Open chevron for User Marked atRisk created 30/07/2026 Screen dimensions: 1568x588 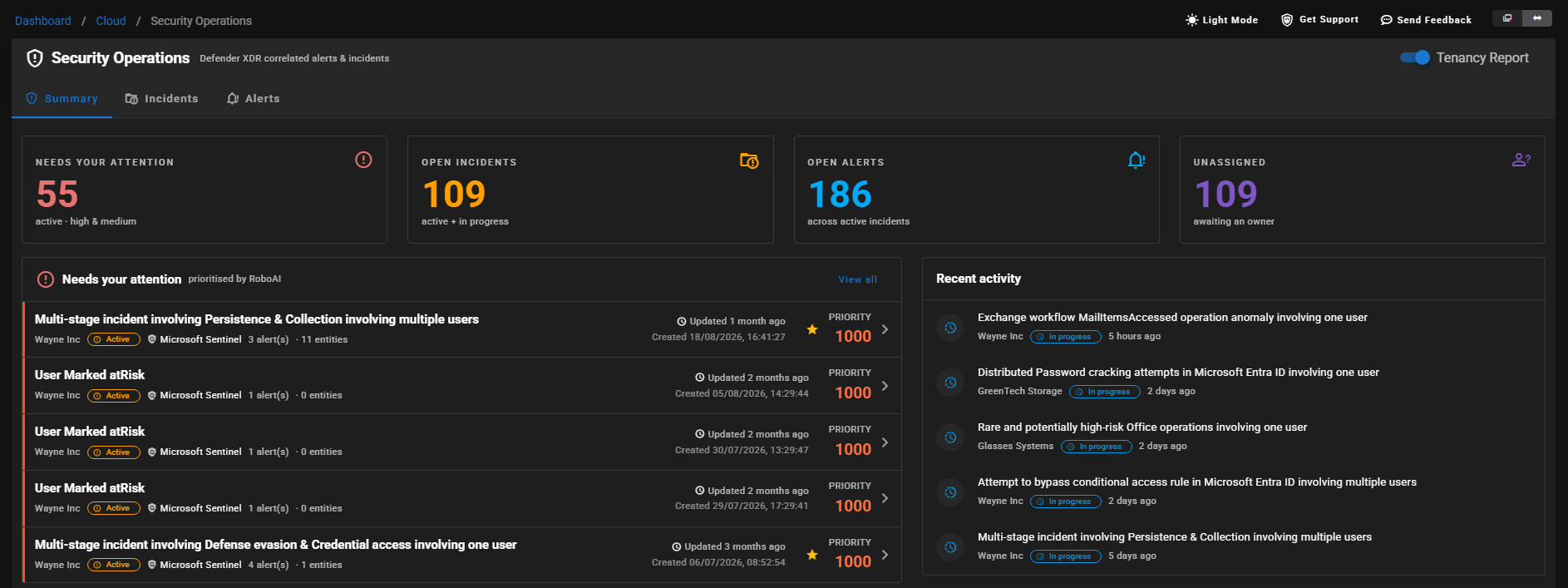pyautogui.click(x=885, y=442)
